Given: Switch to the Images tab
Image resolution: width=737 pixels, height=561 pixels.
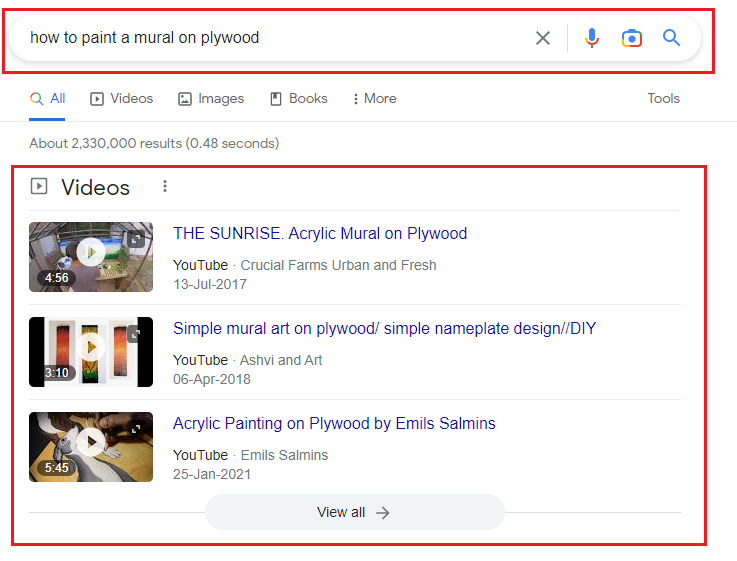Looking at the screenshot, I should 211,99.
